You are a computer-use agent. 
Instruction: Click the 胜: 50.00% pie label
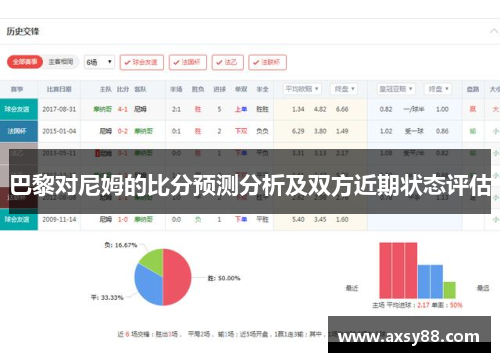(x=224, y=278)
